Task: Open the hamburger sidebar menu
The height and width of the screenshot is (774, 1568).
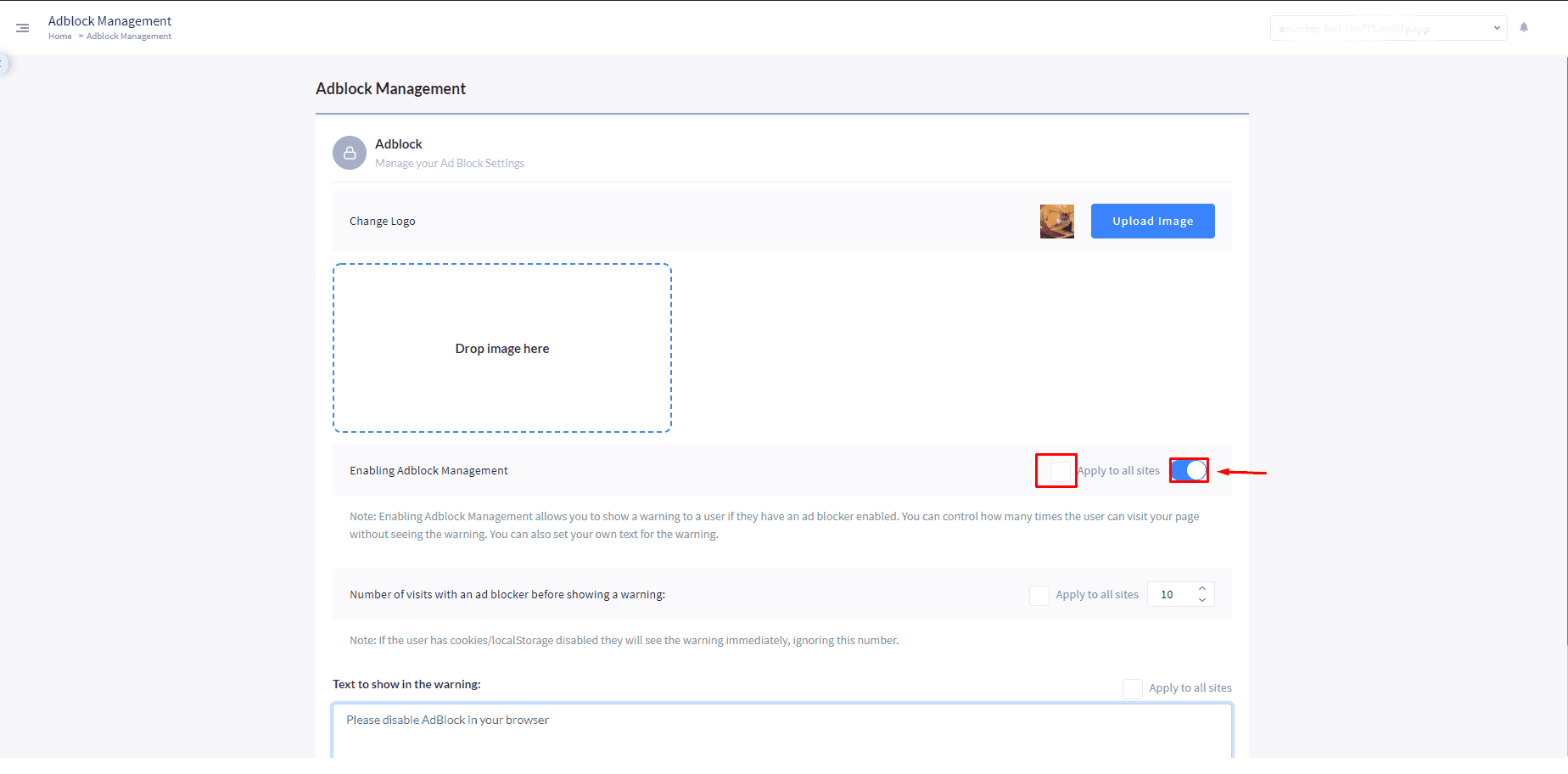Action: click(x=23, y=28)
